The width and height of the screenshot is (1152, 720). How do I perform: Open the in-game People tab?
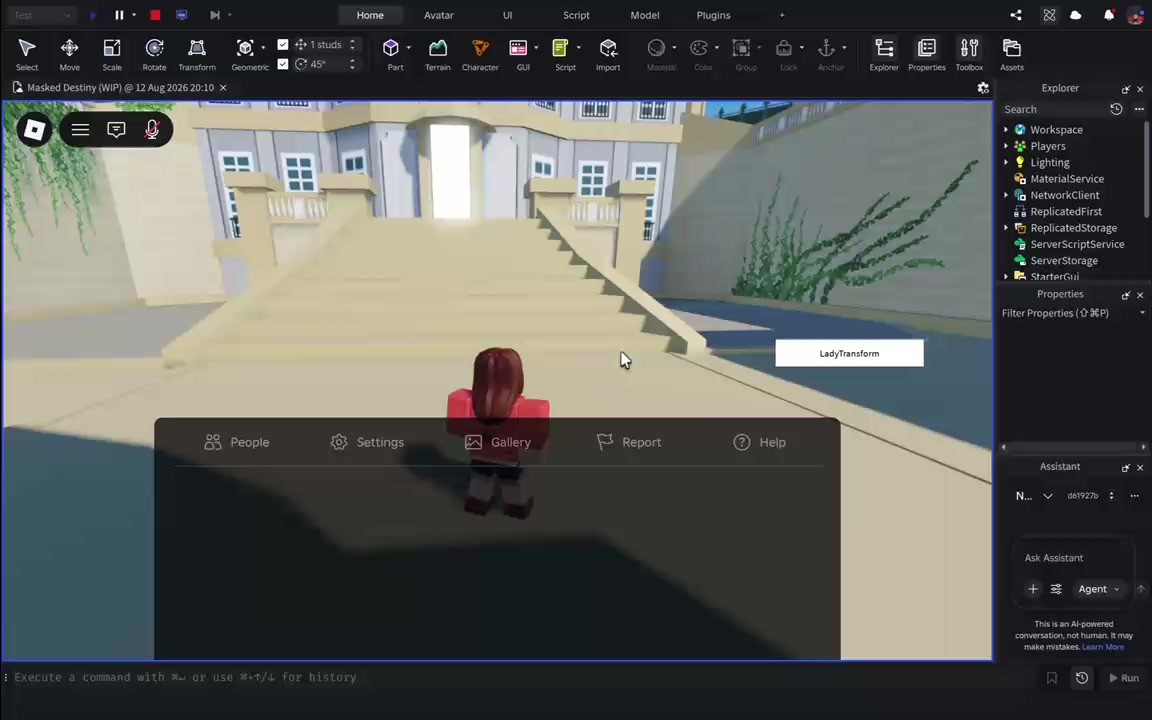[237, 442]
